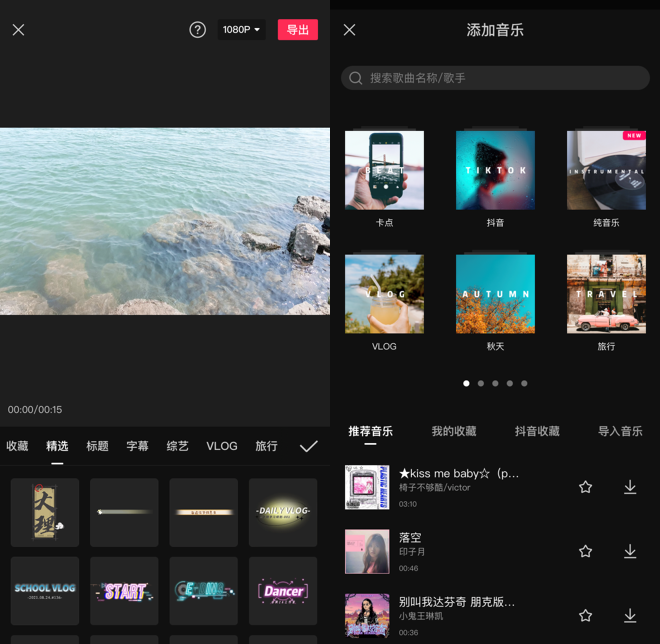Image resolution: width=660 pixels, height=644 pixels.
Task: Favorite the 落空 song with star
Action: click(x=585, y=551)
